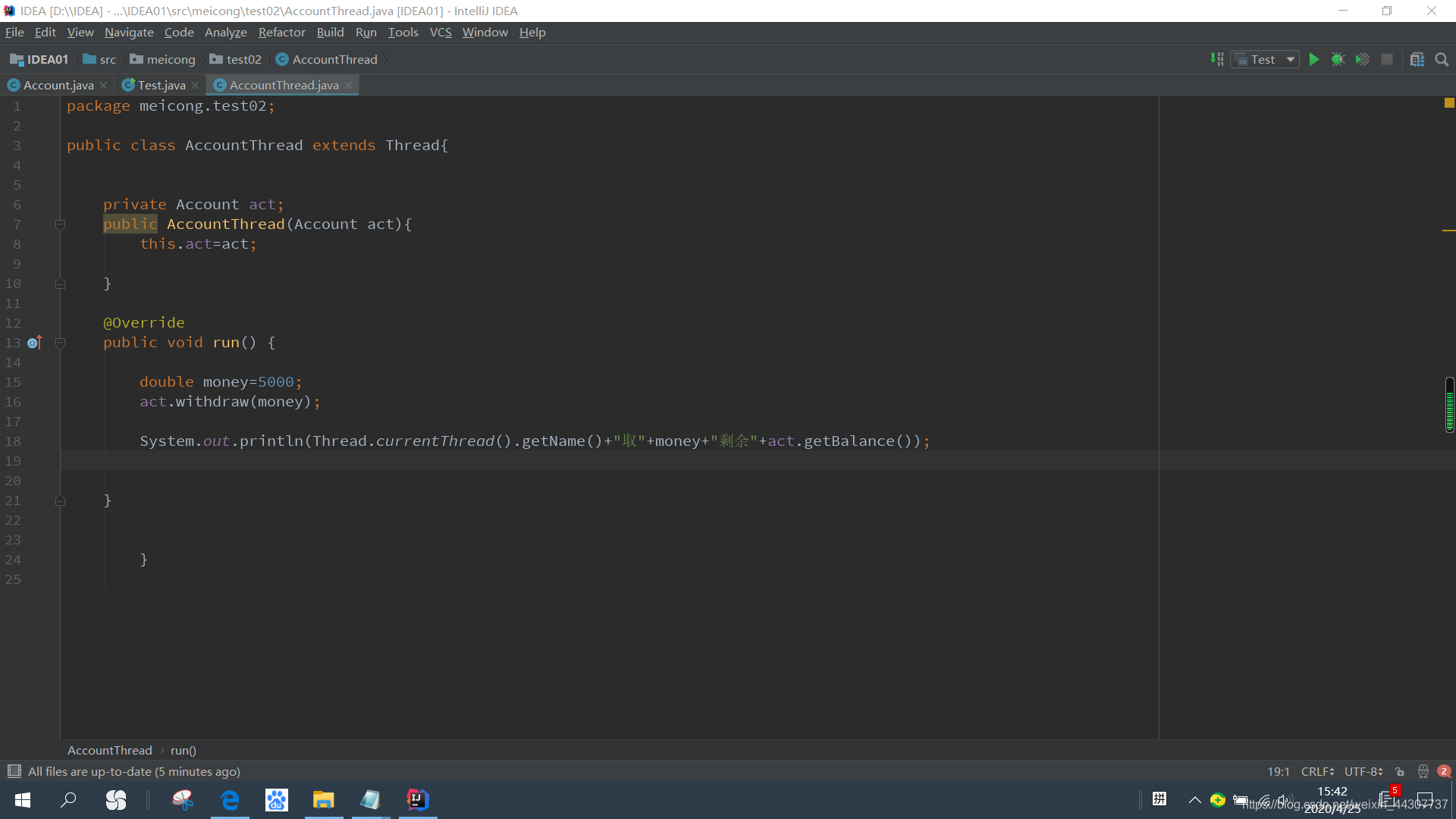Screen dimensions: 1456x819
Task: Close the AccountThread.java tab
Action: (348, 85)
